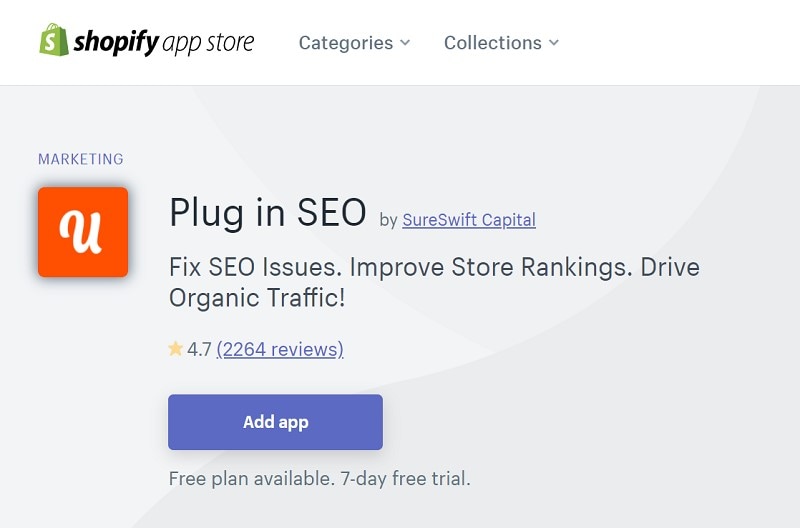Expand the chevron next to Collections
The width and height of the screenshot is (800, 528).
click(554, 43)
